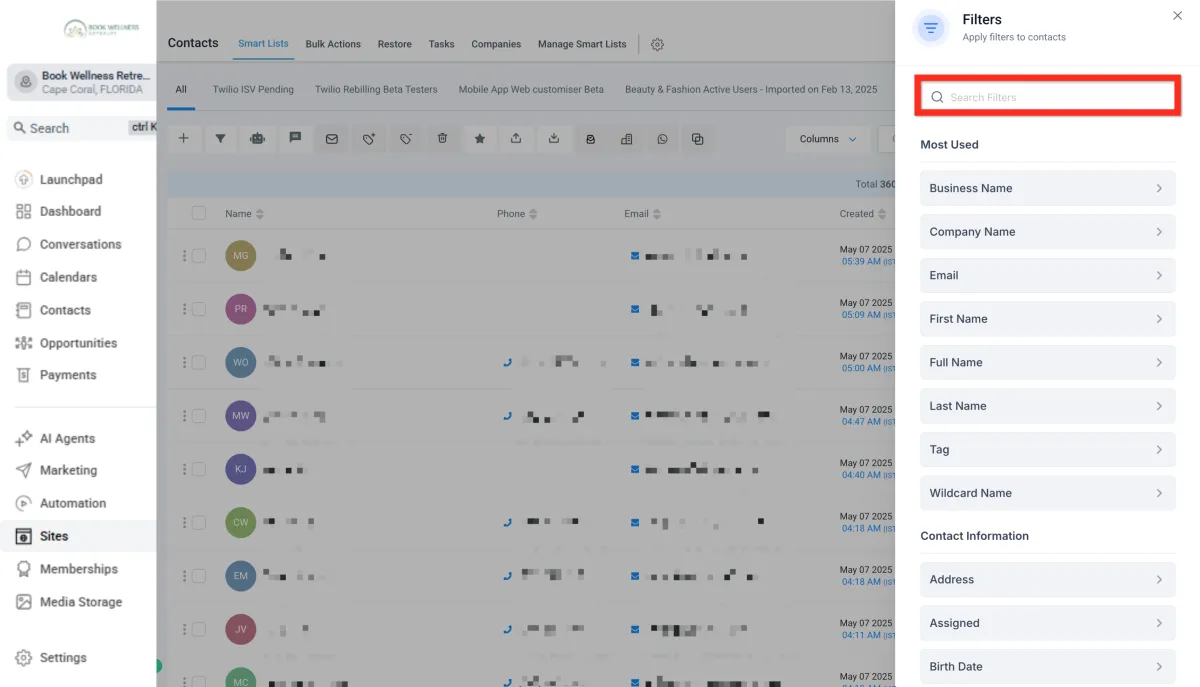Open the Tasks tab
Screen dimensions: 1200x687
click(x=441, y=44)
